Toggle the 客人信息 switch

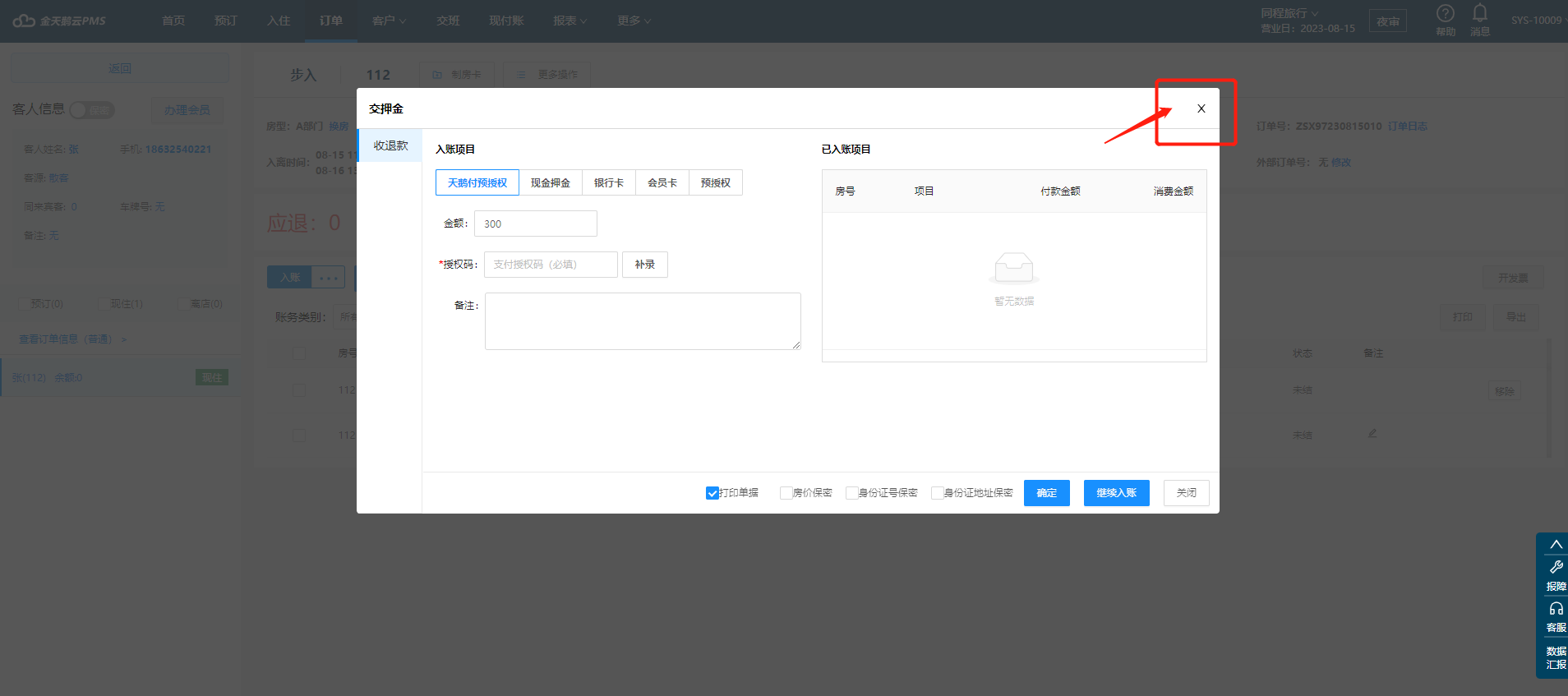[92, 110]
